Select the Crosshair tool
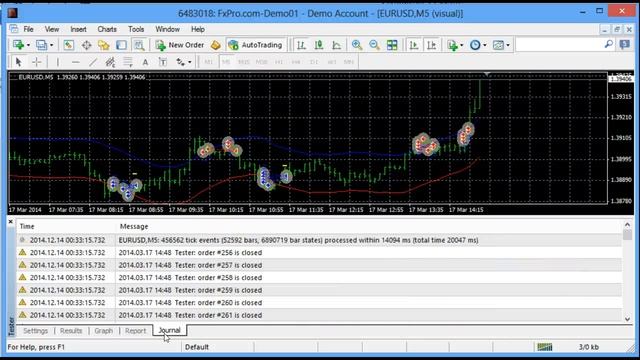The height and width of the screenshot is (360, 640). click(36, 62)
